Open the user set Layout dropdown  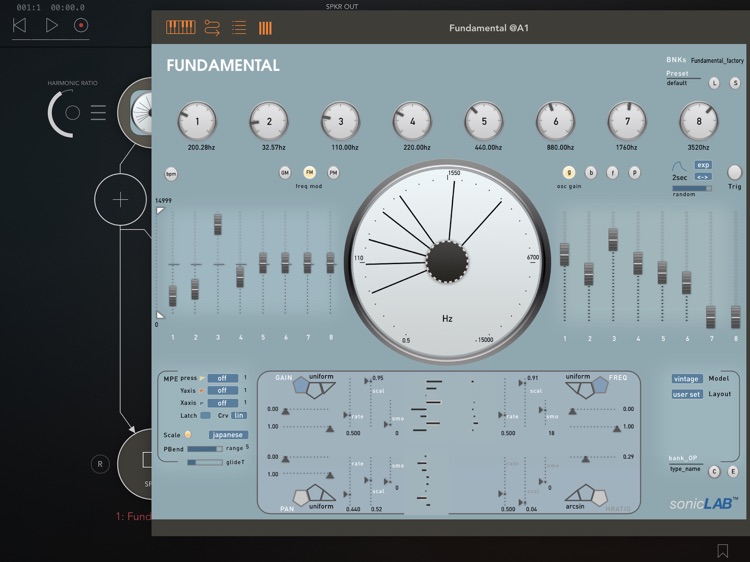coord(687,394)
